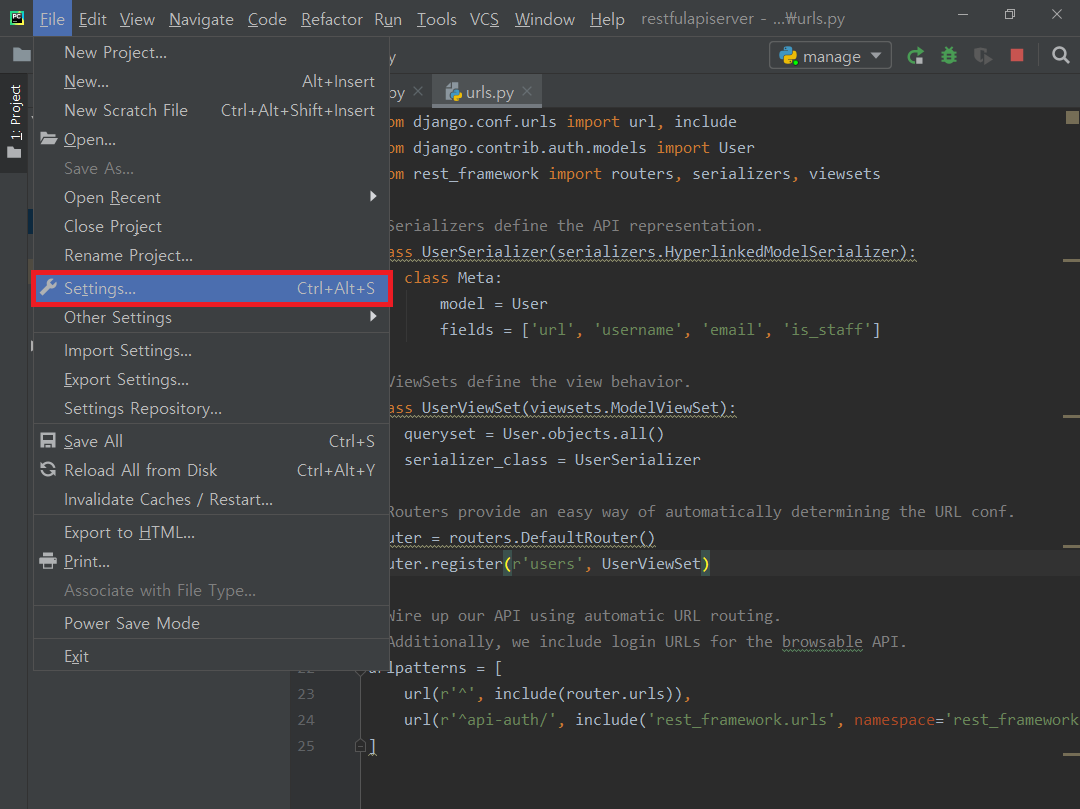Open Settings… from the File menu

pos(211,288)
